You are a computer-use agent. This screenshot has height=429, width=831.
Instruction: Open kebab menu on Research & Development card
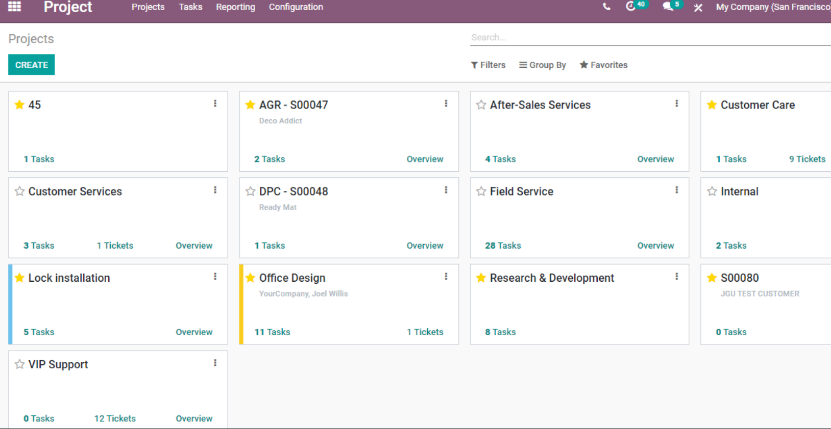(677, 276)
